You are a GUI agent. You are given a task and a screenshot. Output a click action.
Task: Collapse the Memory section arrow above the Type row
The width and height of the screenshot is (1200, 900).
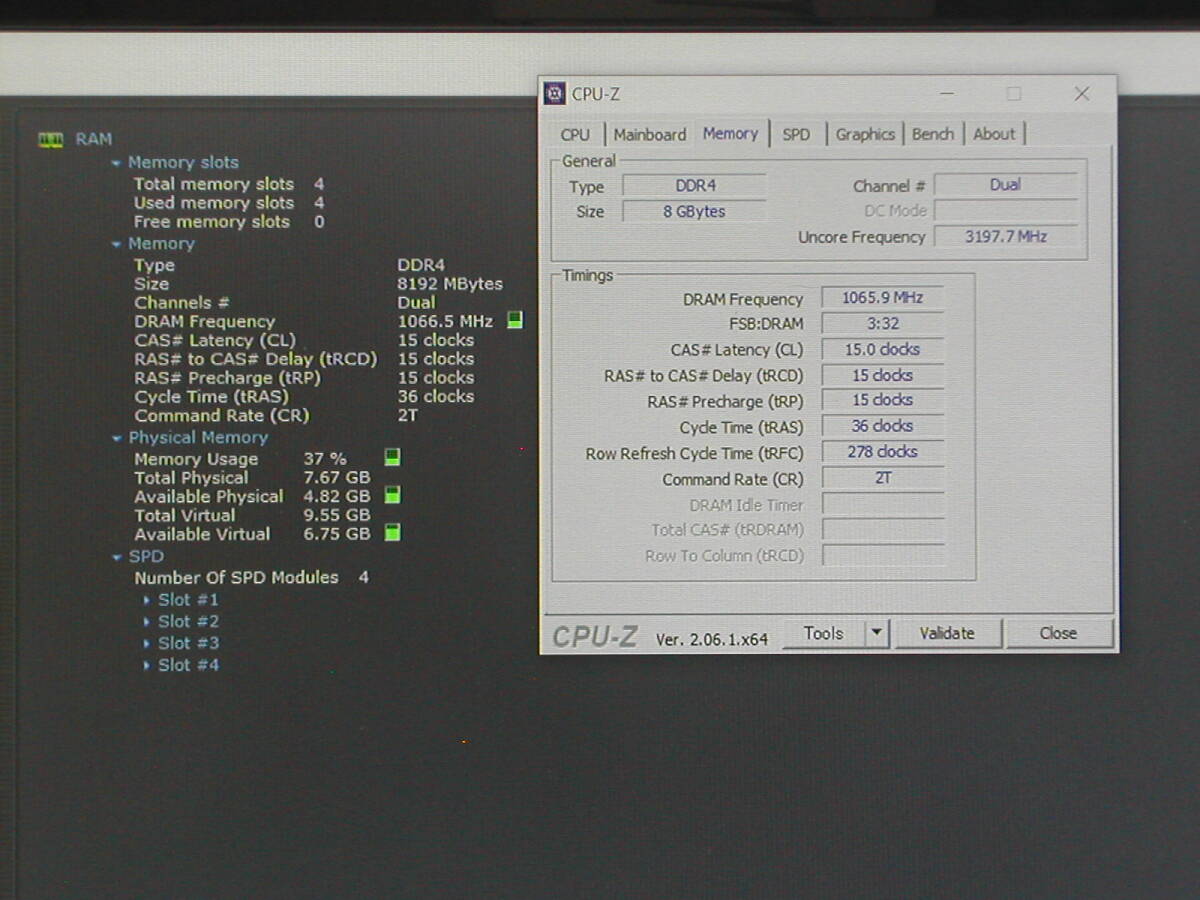point(117,244)
